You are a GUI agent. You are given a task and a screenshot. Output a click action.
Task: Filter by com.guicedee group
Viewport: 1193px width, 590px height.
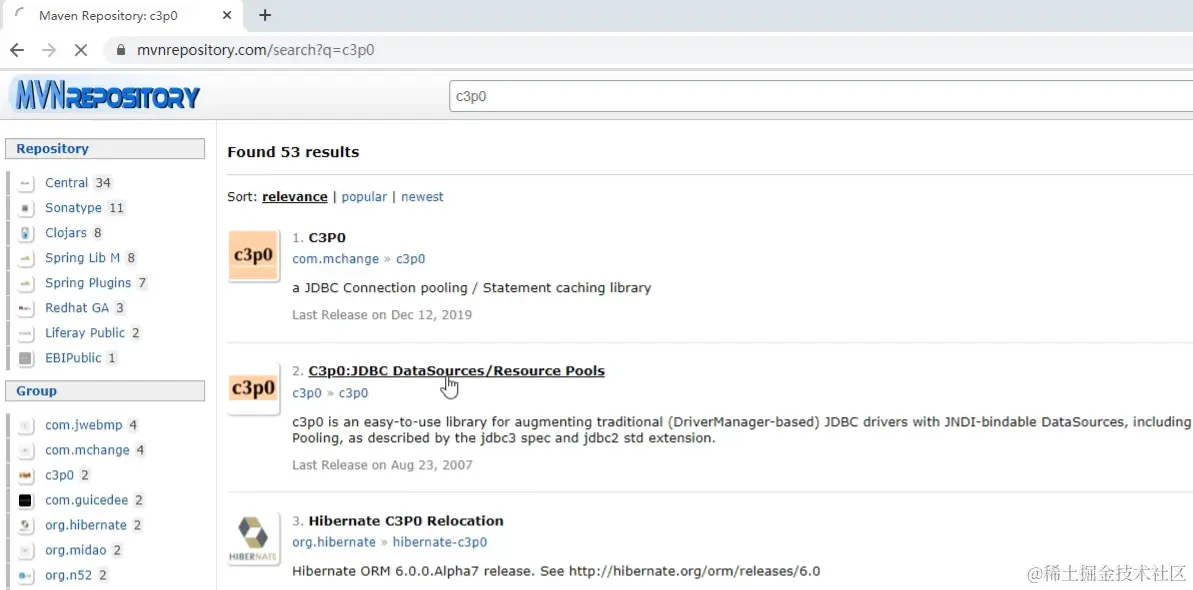(x=87, y=501)
